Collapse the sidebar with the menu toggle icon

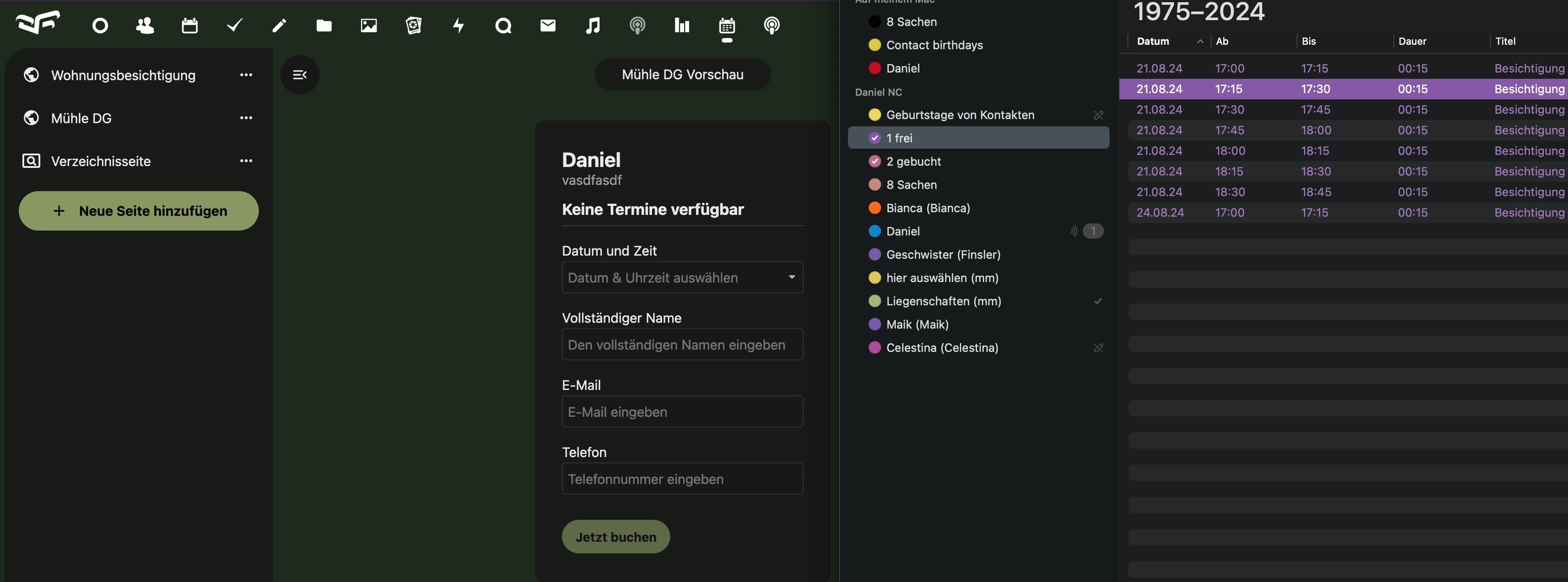coord(300,75)
